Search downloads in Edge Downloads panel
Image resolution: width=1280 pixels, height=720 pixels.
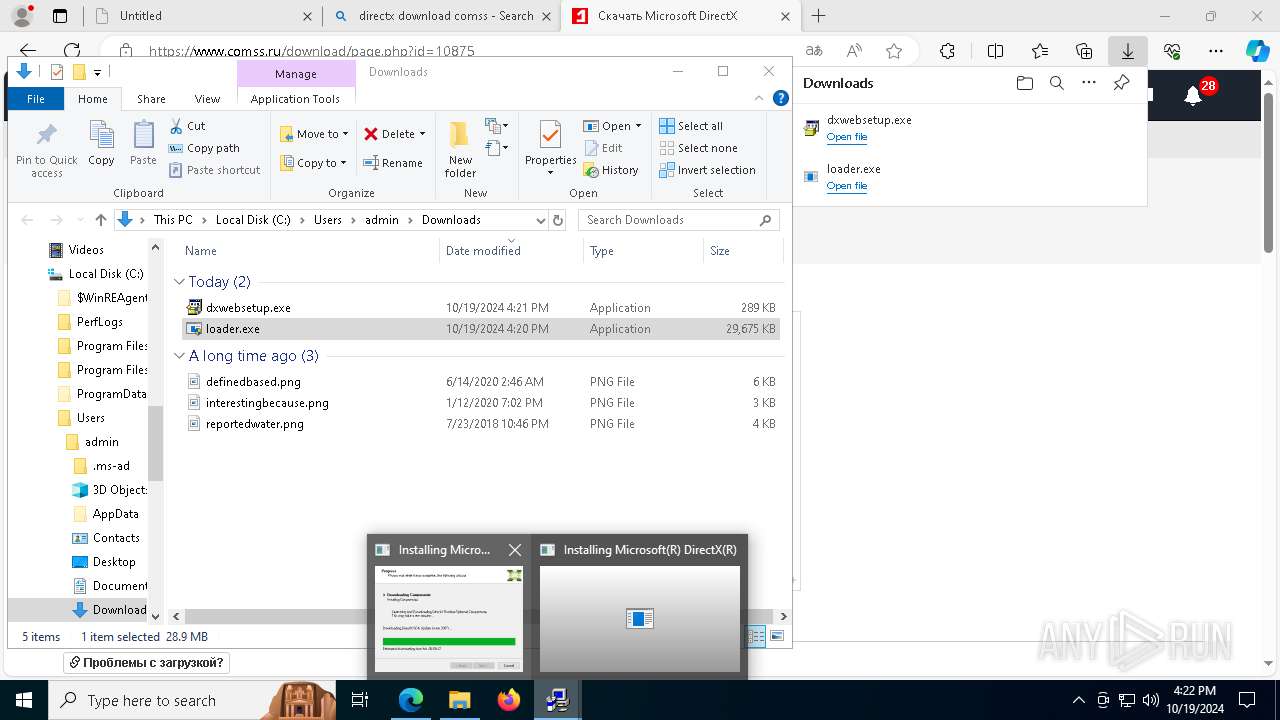[x=1056, y=83]
